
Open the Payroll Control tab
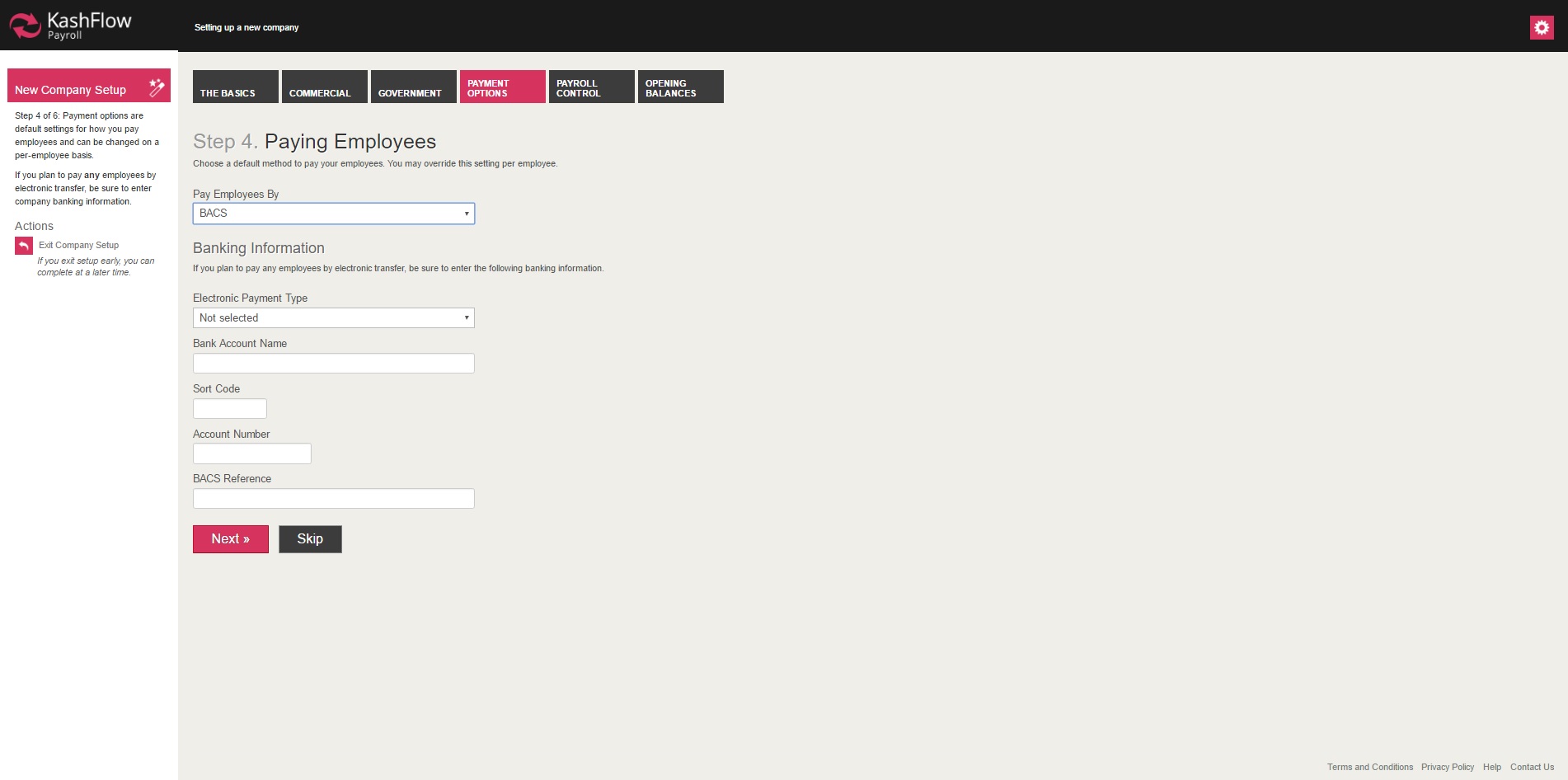pyautogui.click(x=591, y=87)
